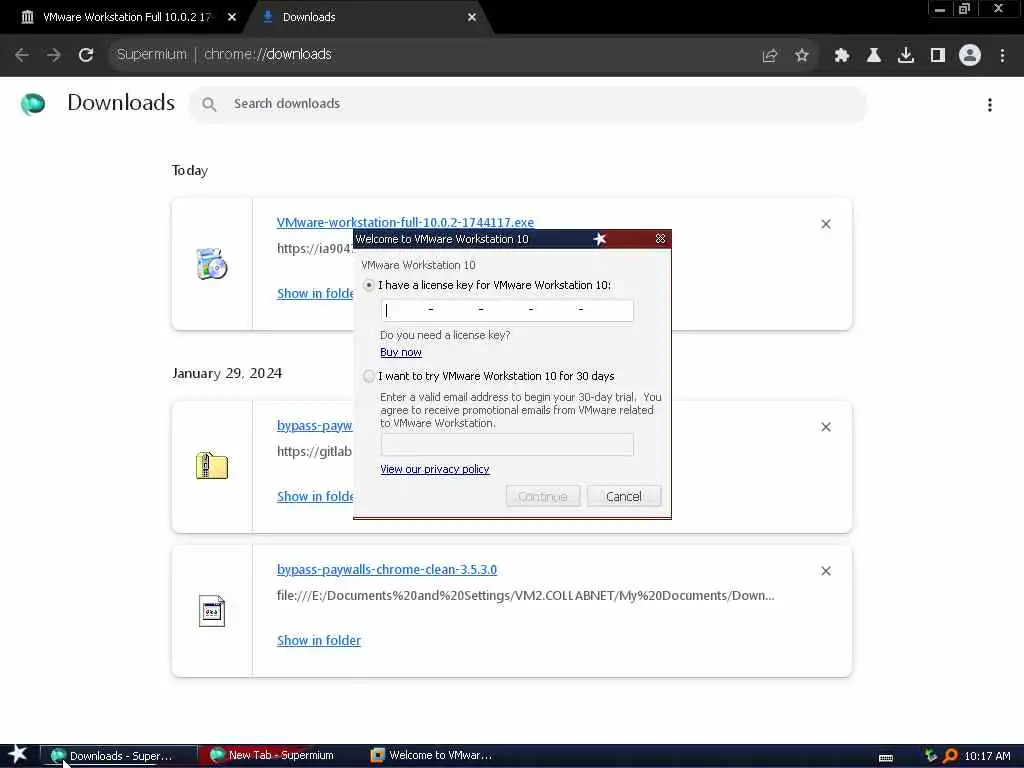This screenshot has height=768, width=1024.
Task: Open the experiments flask icon
Action: (x=873, y=56)
